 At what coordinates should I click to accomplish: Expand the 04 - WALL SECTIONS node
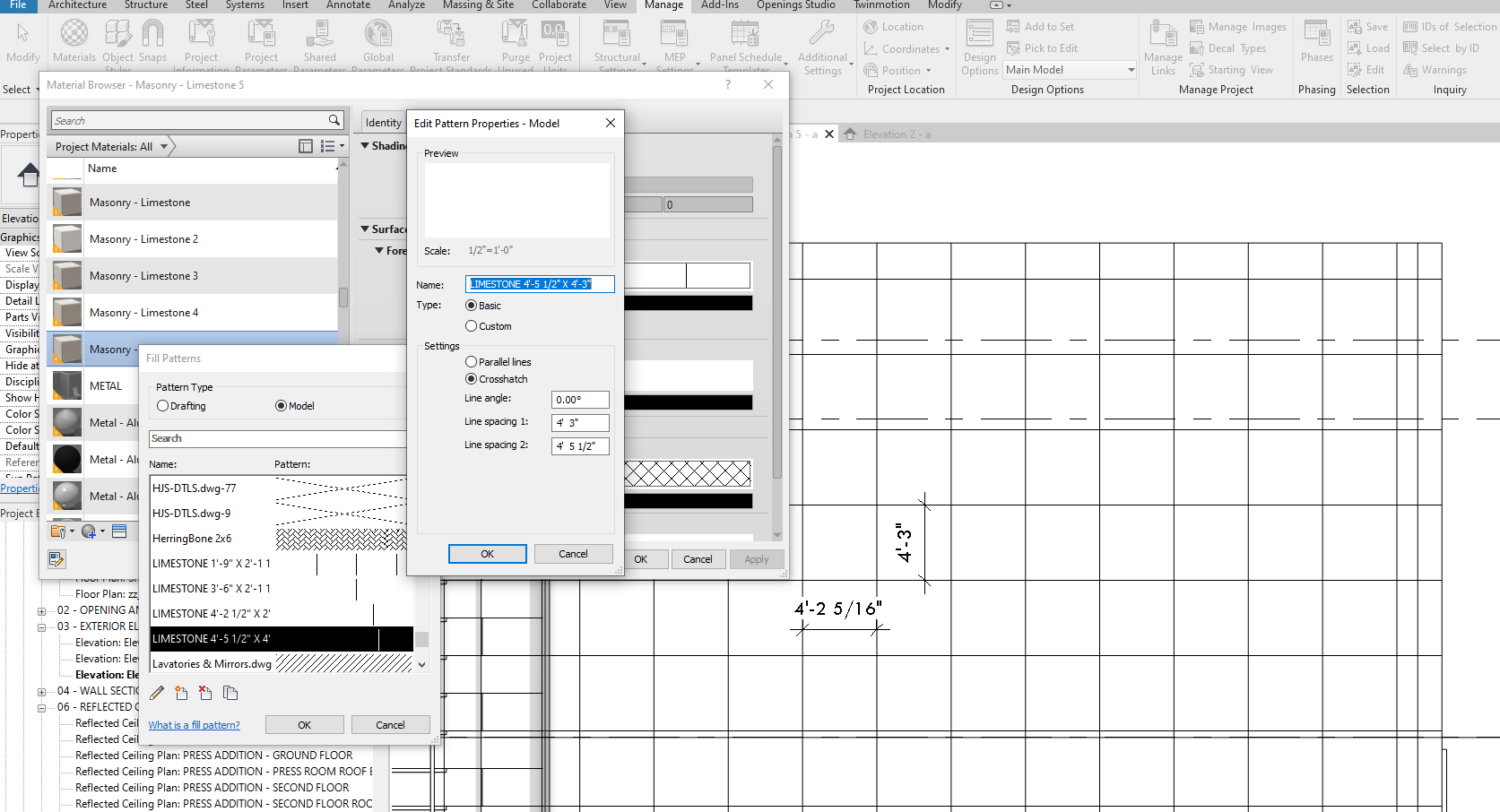click(42, 690)
